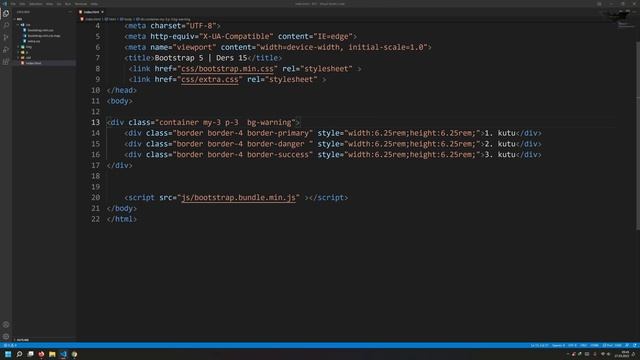The height and width of the screenshot is (360, 640).
Task: Change end of line sequence CRLF
Action: 584,345
